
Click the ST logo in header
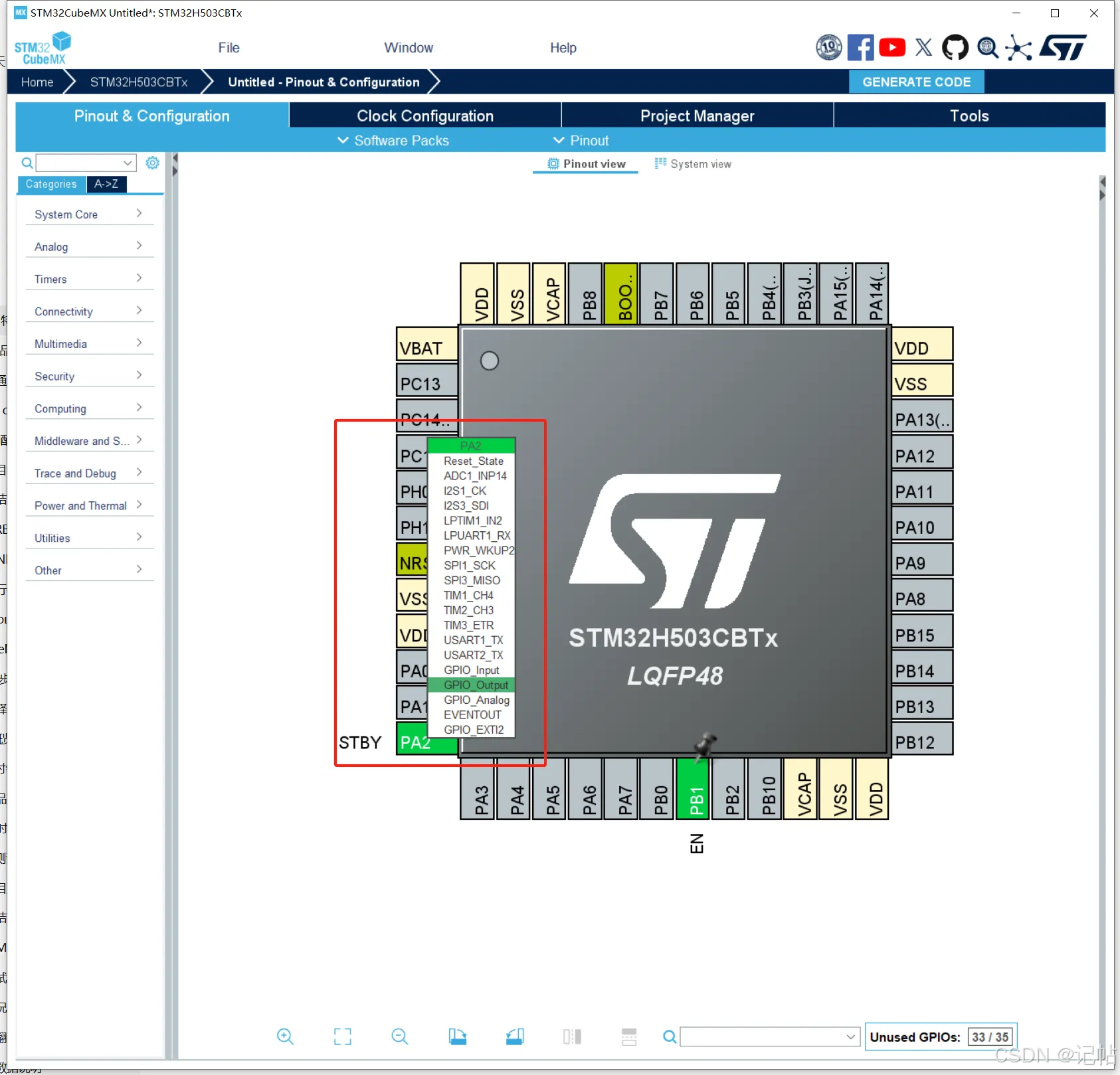(x=1063, y=47)
